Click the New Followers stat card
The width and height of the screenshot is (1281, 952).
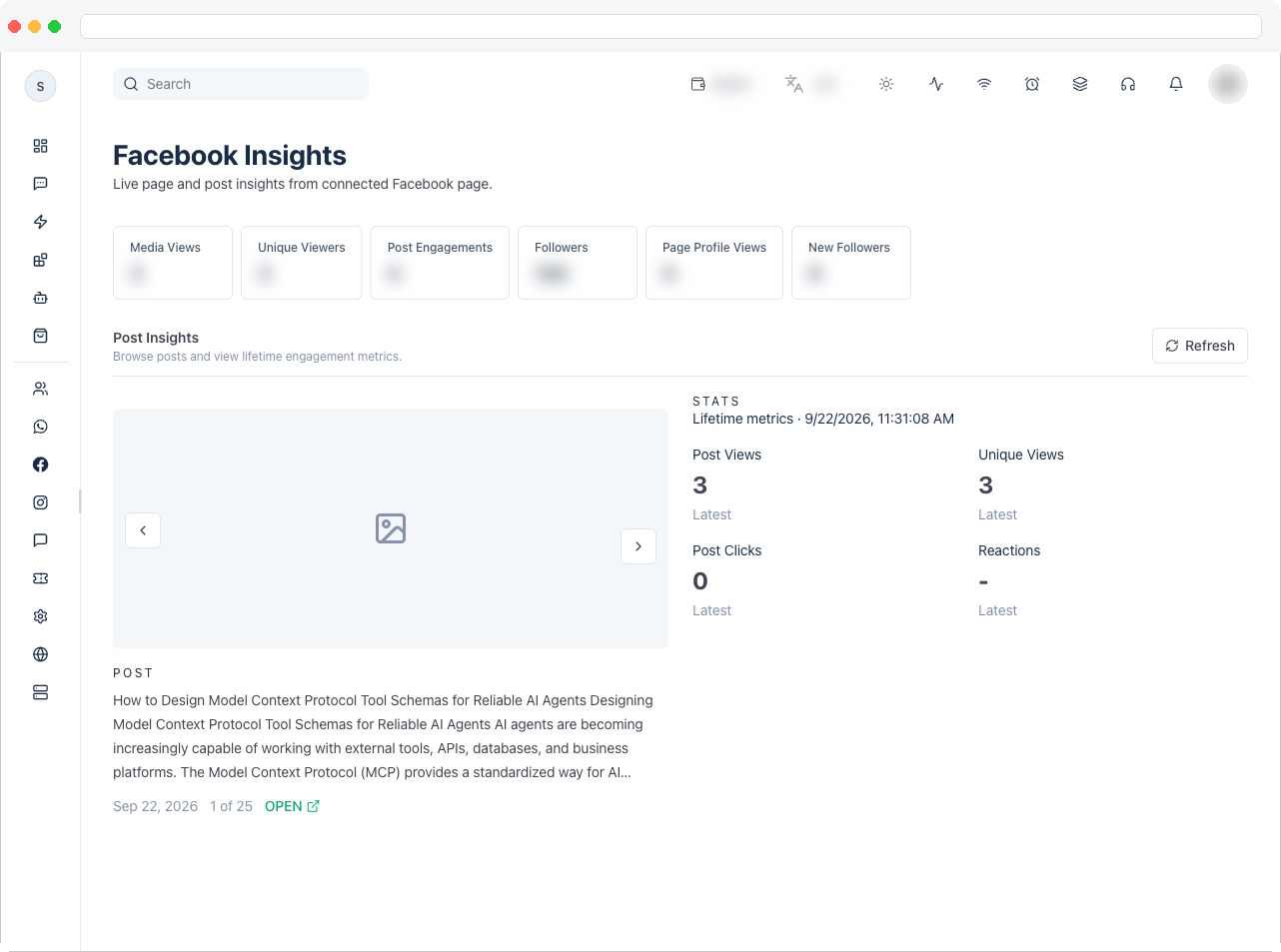coord(851,263)
